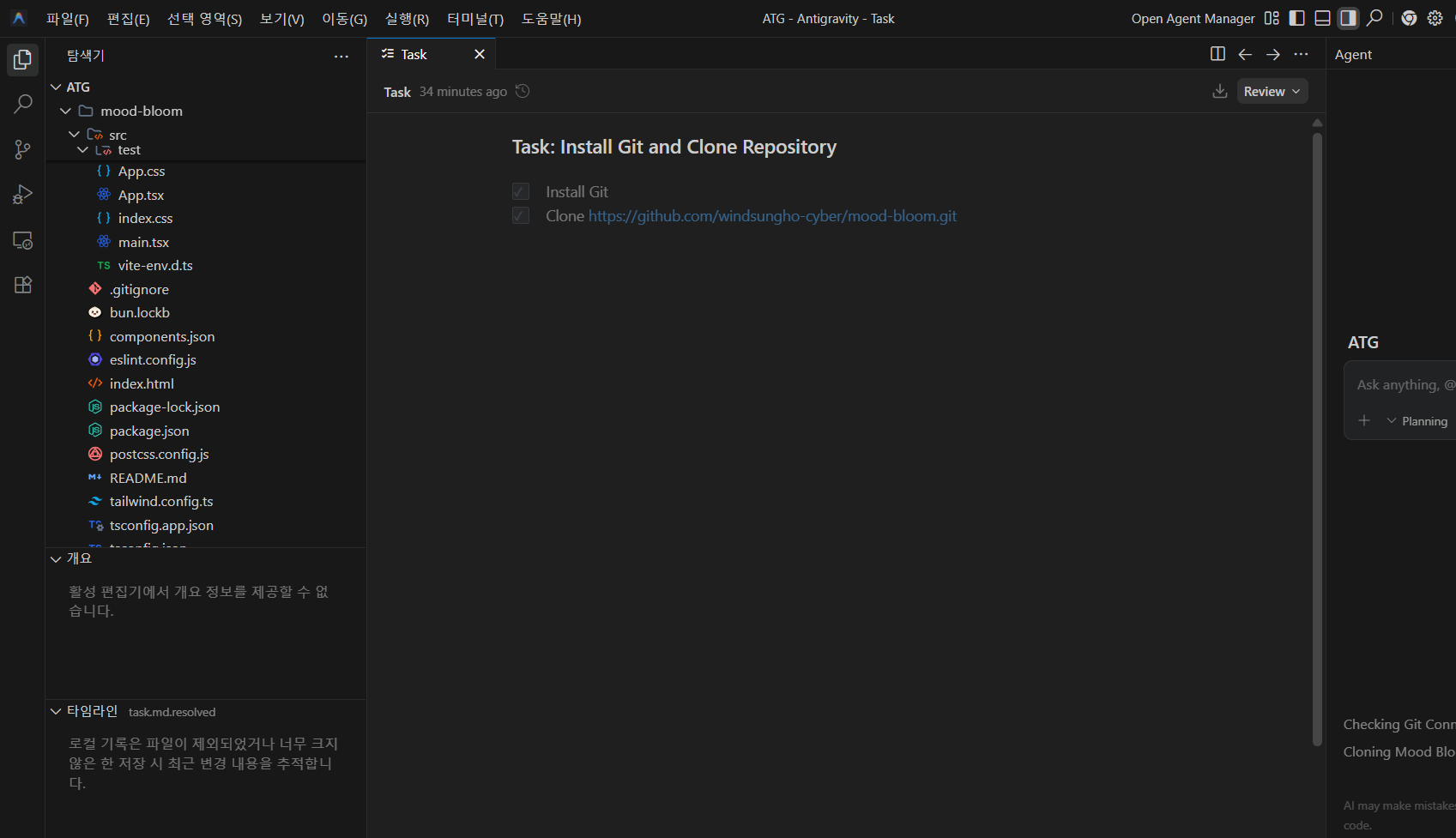The width and height of the screenshot is (1456, 838).
Task: Click the Ask anything input field
Action: click(1405, 385)
